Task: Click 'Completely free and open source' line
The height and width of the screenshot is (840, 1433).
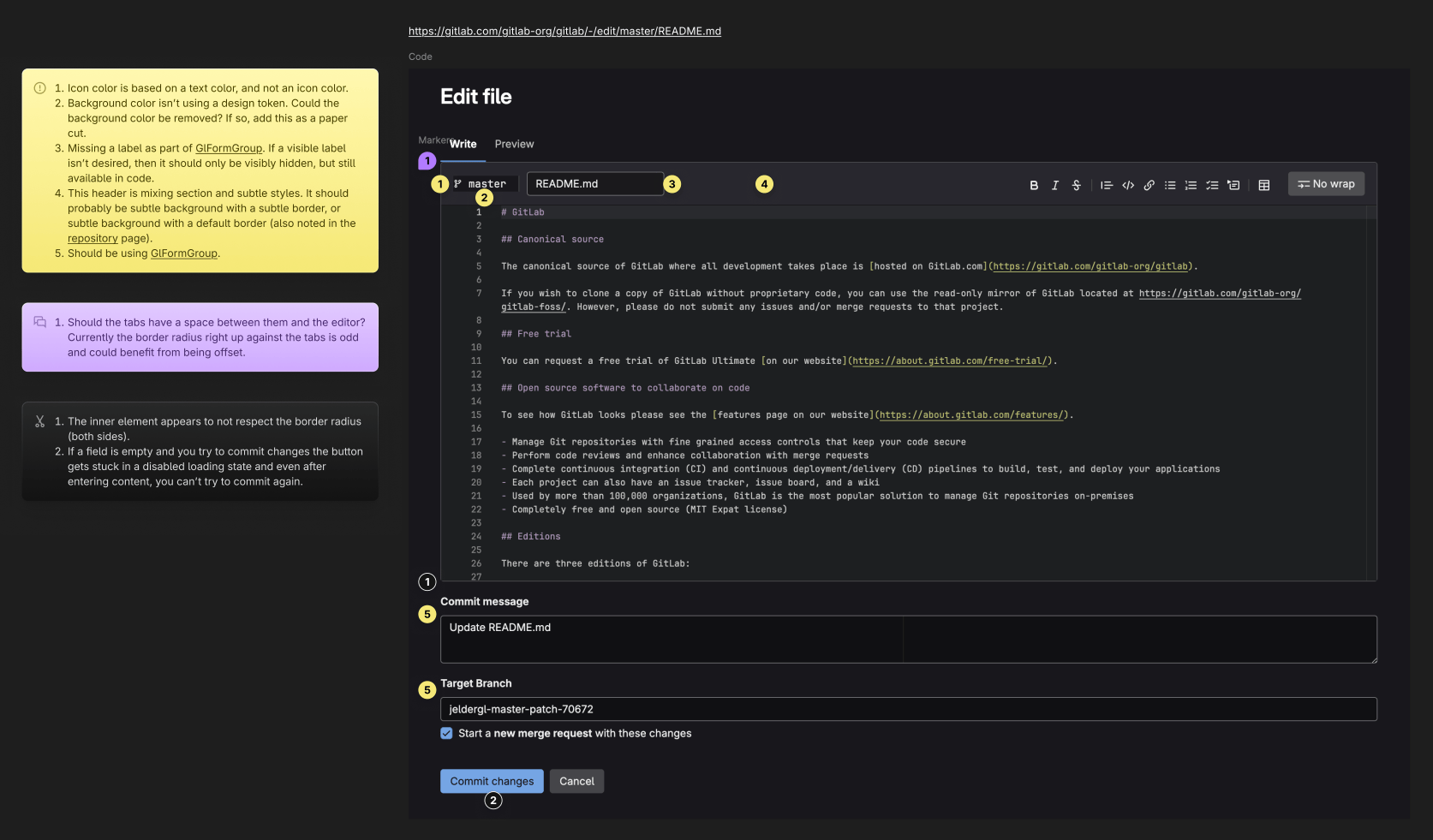Action: click(644, 509)
